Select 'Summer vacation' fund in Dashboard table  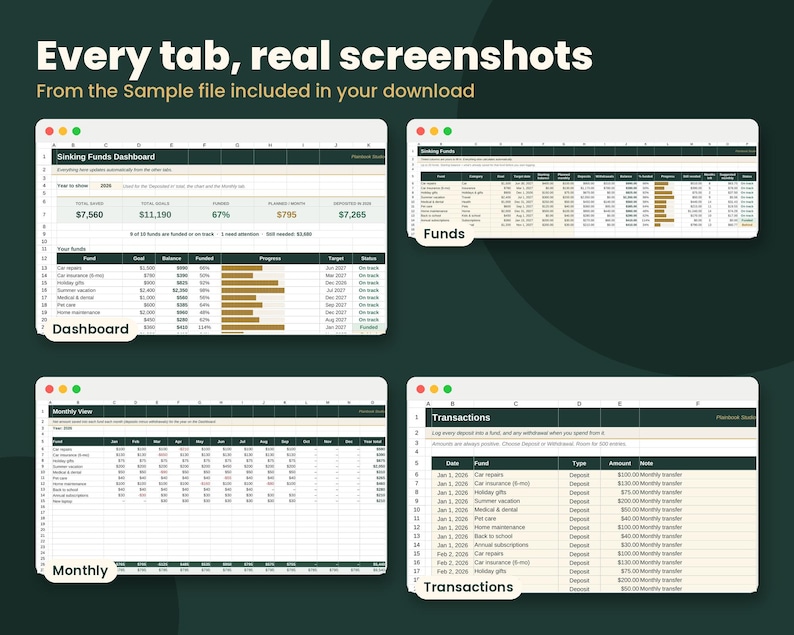point(76,290)
